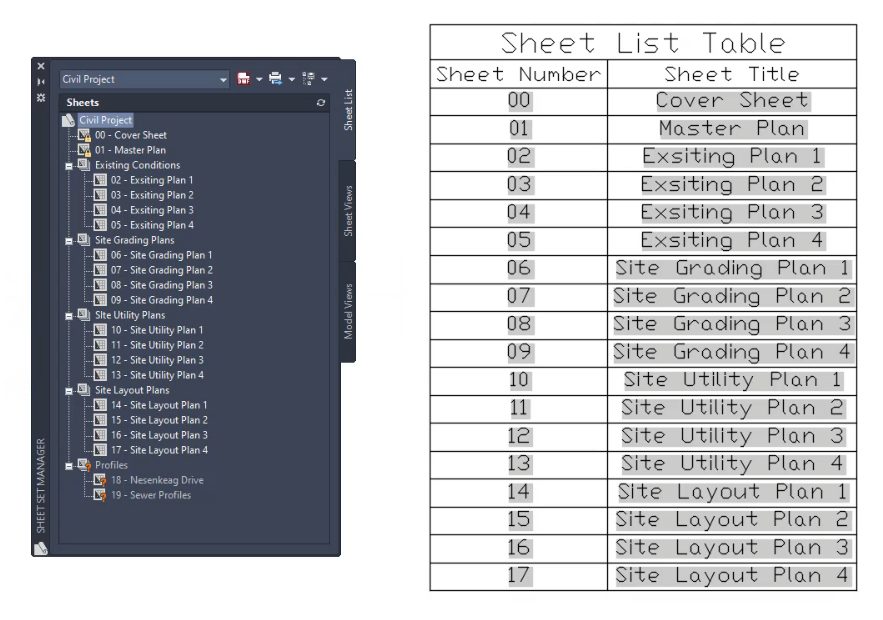Click the Site Layout Plans subset icon
The height and width of the screenshot is (620, 883).
pyautogui.click(x=84, y=389)
